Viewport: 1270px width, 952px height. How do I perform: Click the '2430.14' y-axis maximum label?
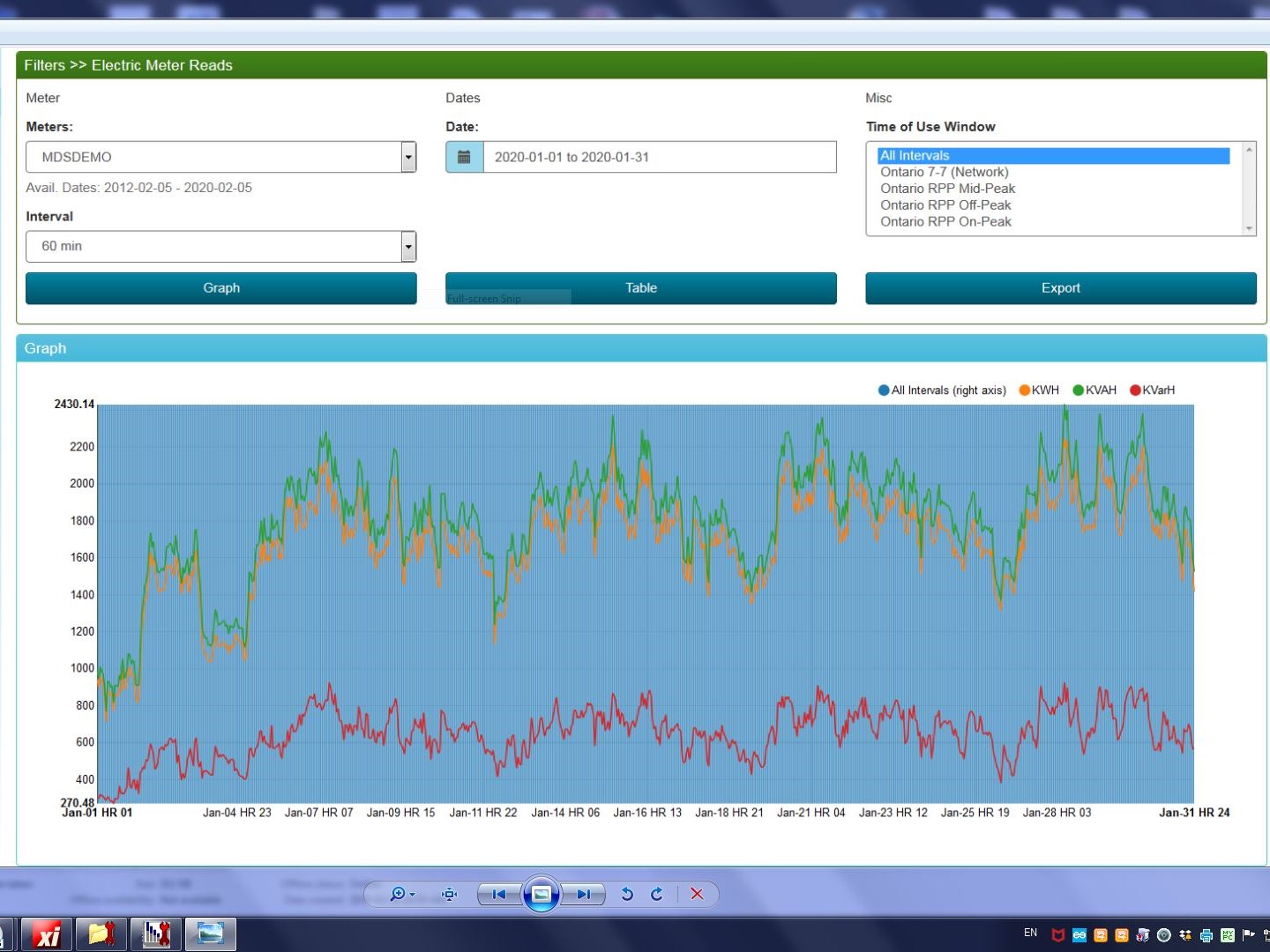point(74,404)
